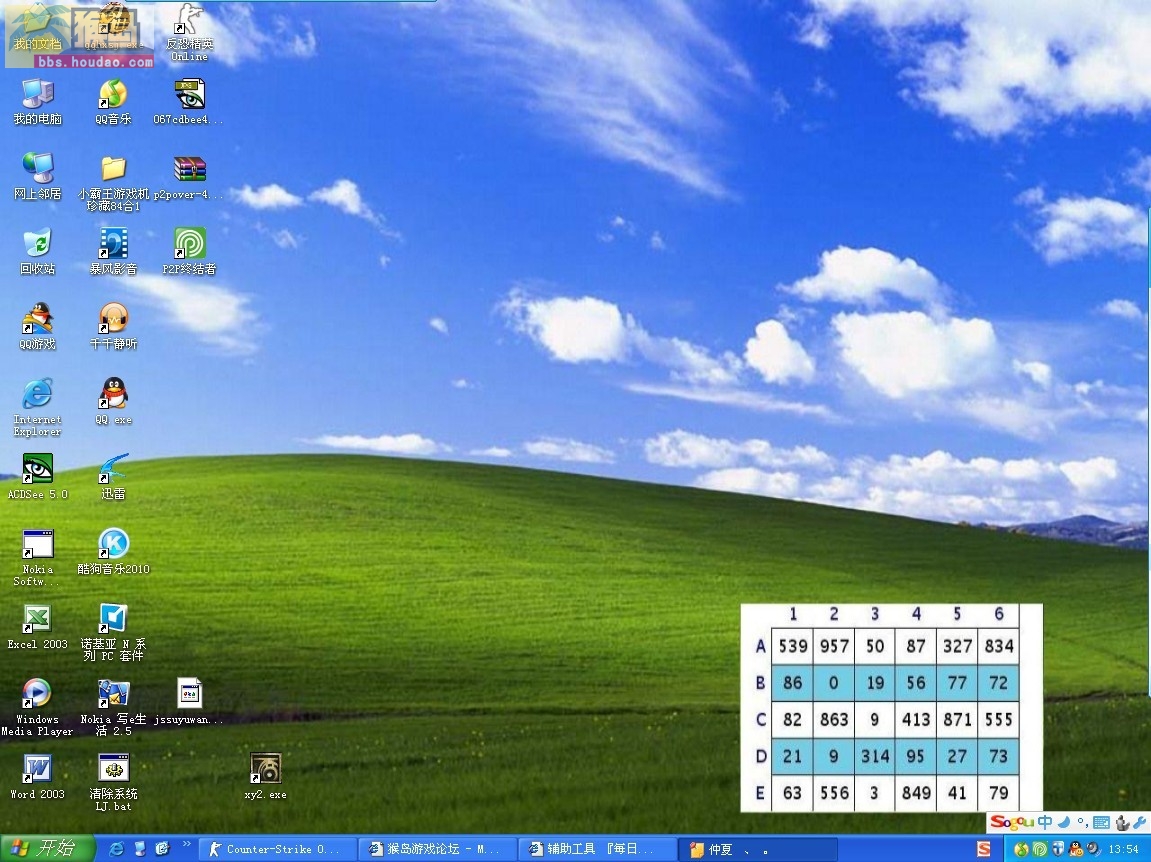Switch to 仲夏 taskbar folder window
Screen dimensions: 1151x862
pyautogui.click(x=758, y=850)
